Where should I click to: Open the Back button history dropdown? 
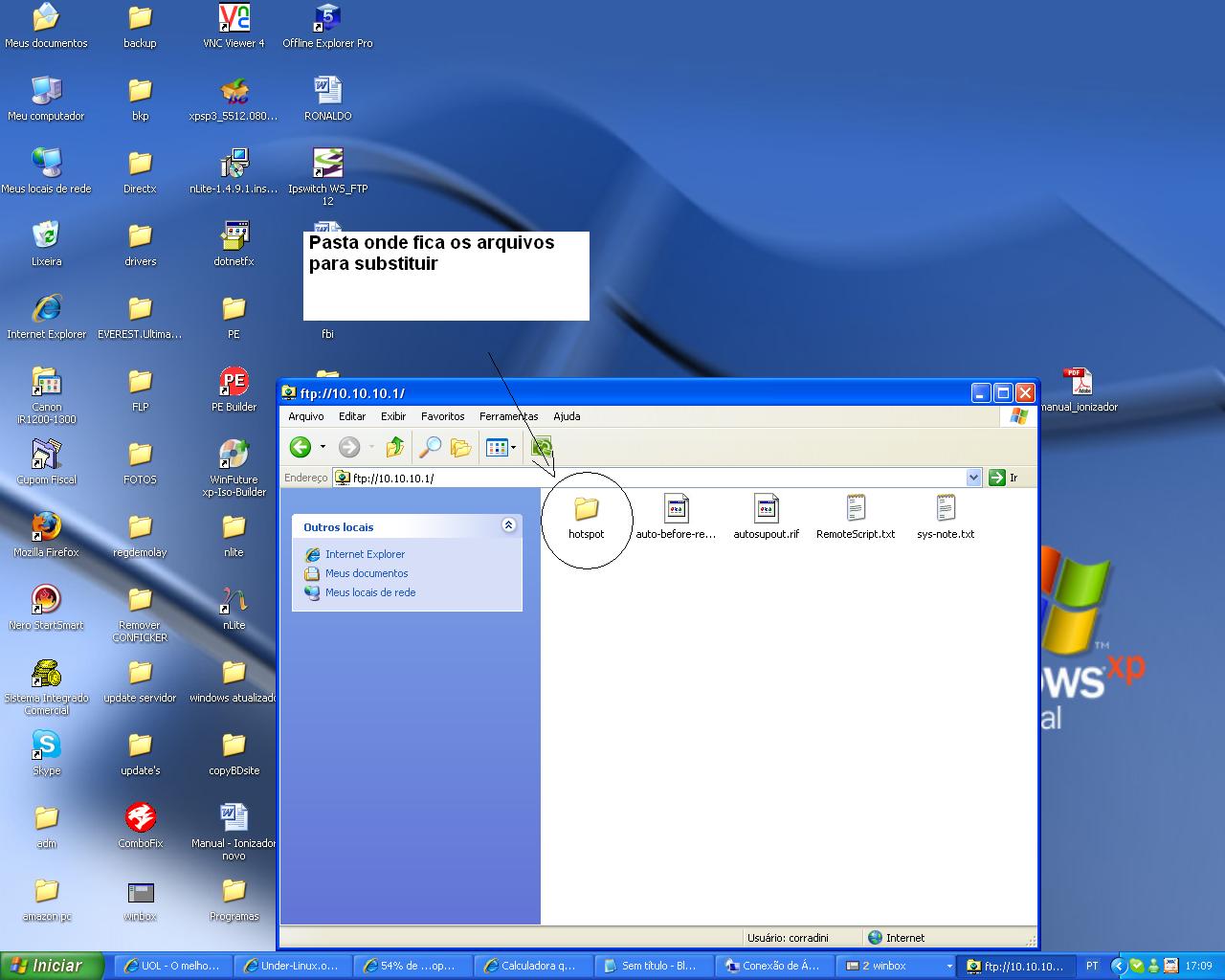pyautogui.click(x=323, y=447)
